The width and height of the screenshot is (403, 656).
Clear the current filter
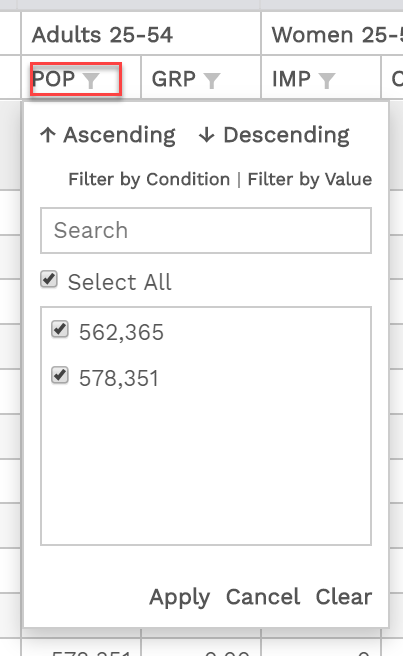(344, 597)
